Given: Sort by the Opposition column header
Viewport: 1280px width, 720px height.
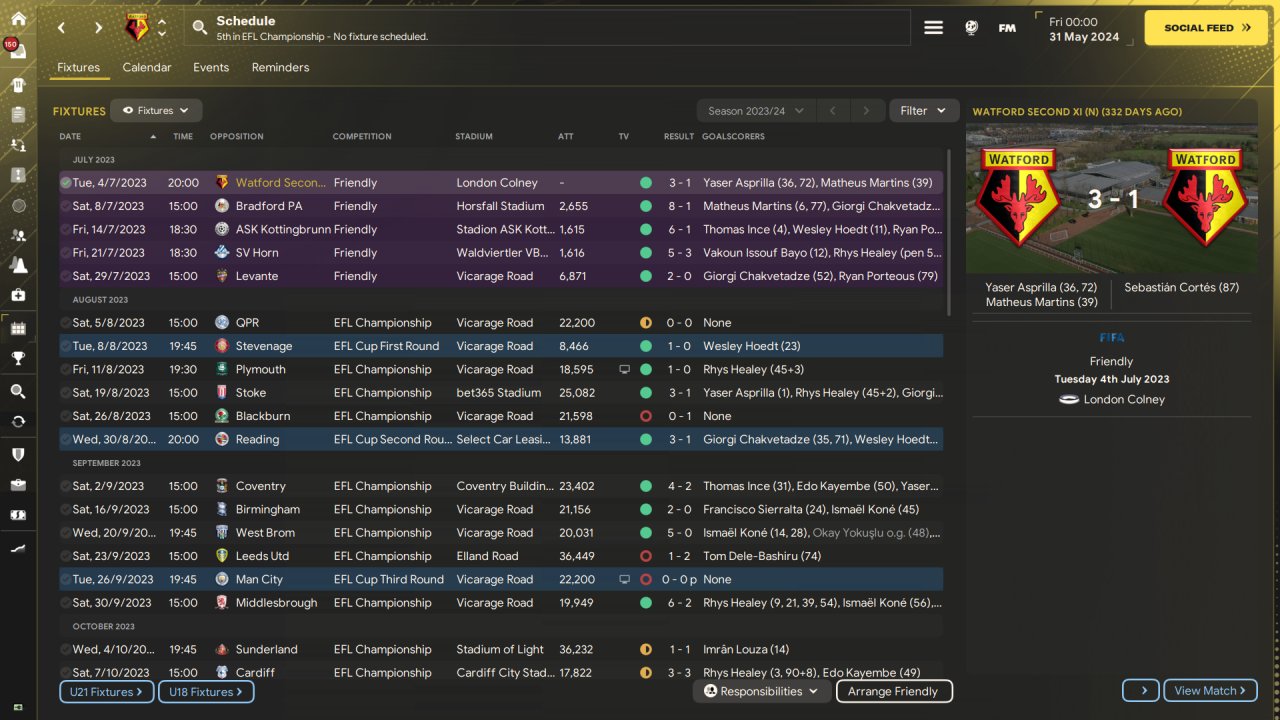Looking at the screenshot, I should (x=237, y=136).
